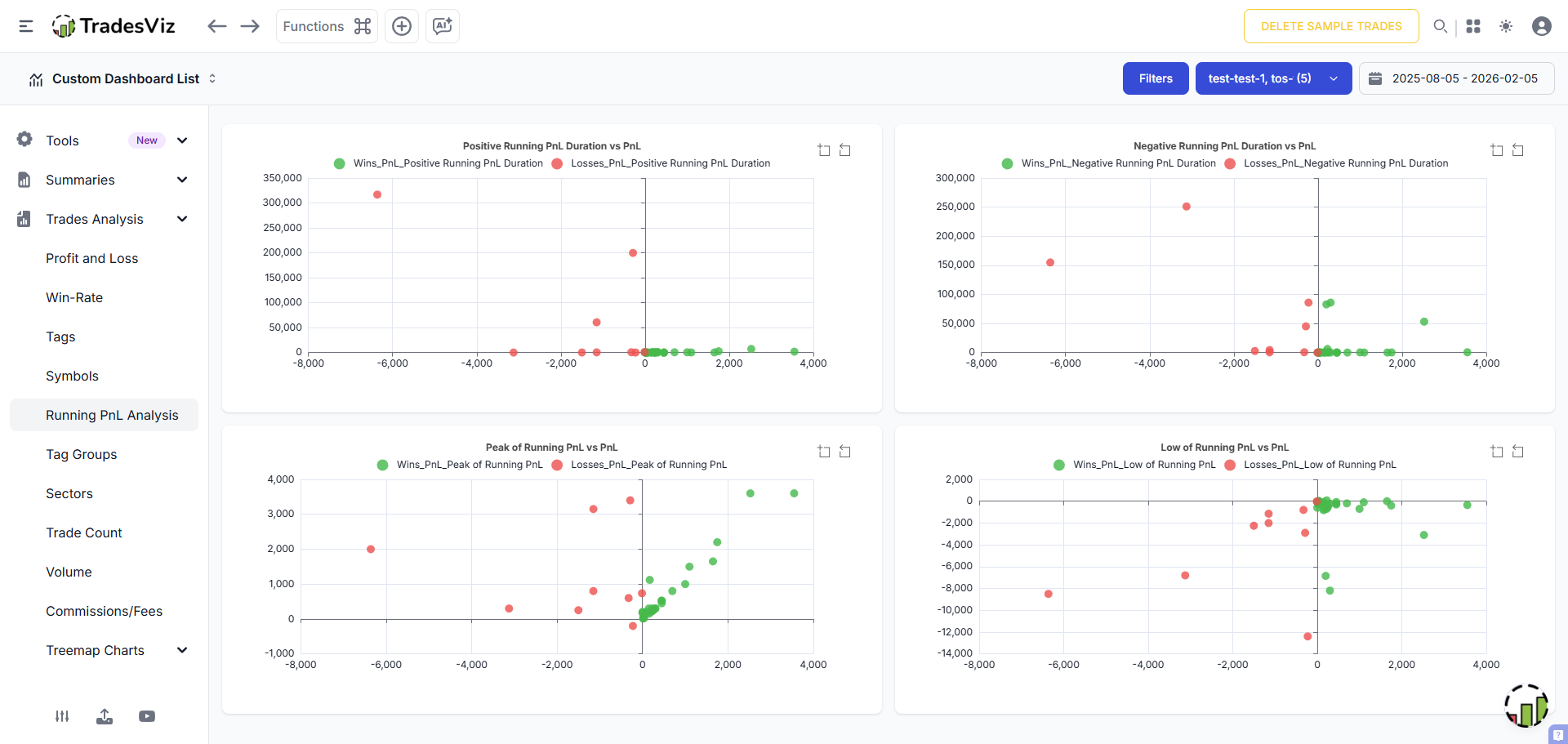Screen dimensions: 1568x744
Task: Reset zoom on Low of Running PnL chart
Action: (x=1518, y=452)
